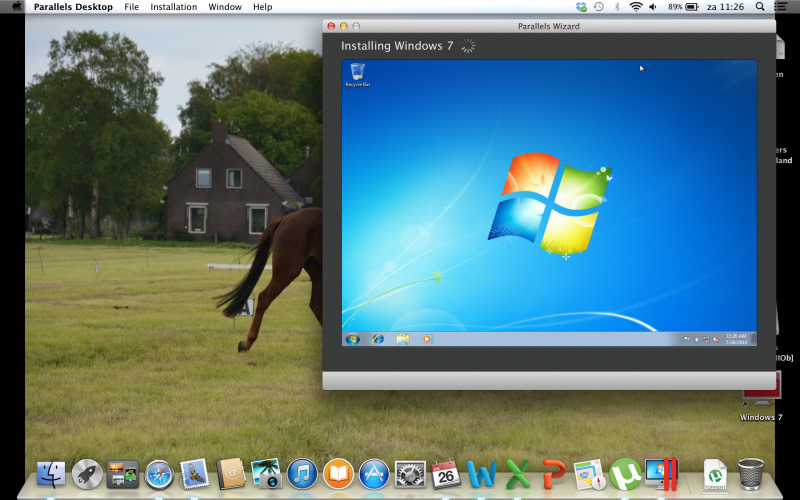800x500 pixels.
Task: Open Safari from the Dock
Action: pos(159,473)
